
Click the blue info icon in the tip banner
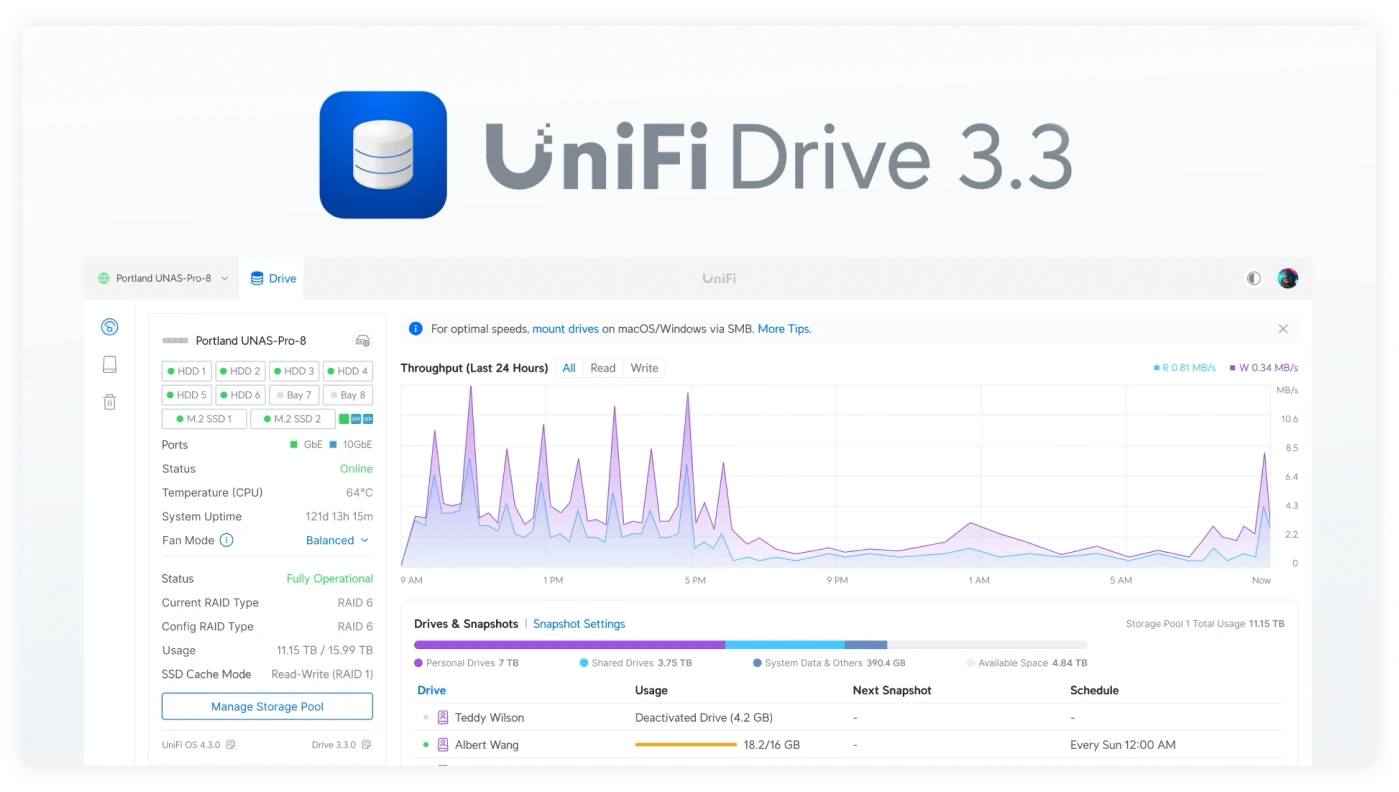tap(416, 328)
